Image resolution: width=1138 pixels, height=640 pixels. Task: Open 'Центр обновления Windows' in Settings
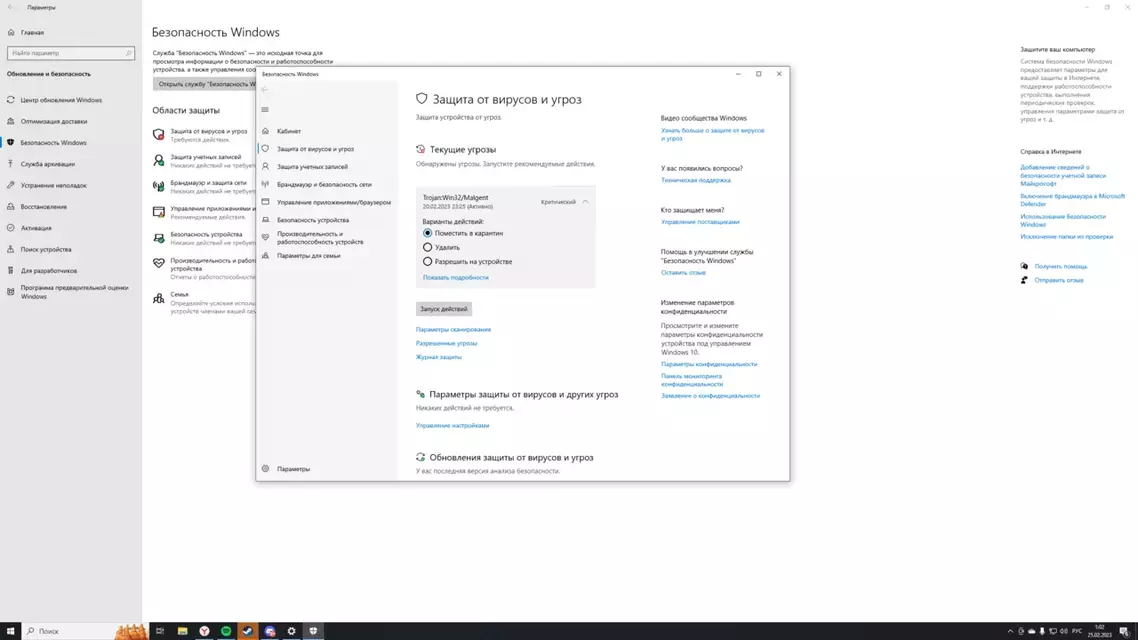click(x=61, y=100)
